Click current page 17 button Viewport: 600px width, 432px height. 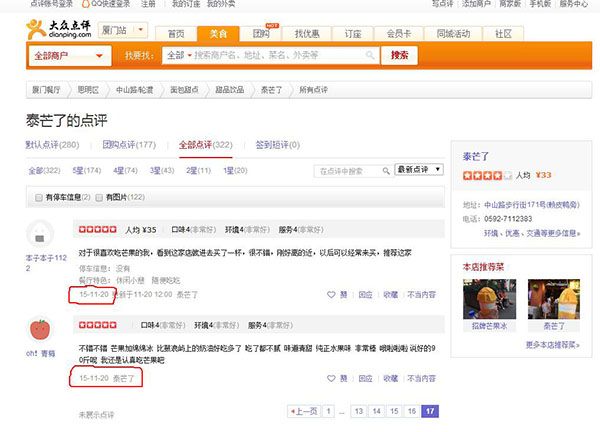pos(430,411)
